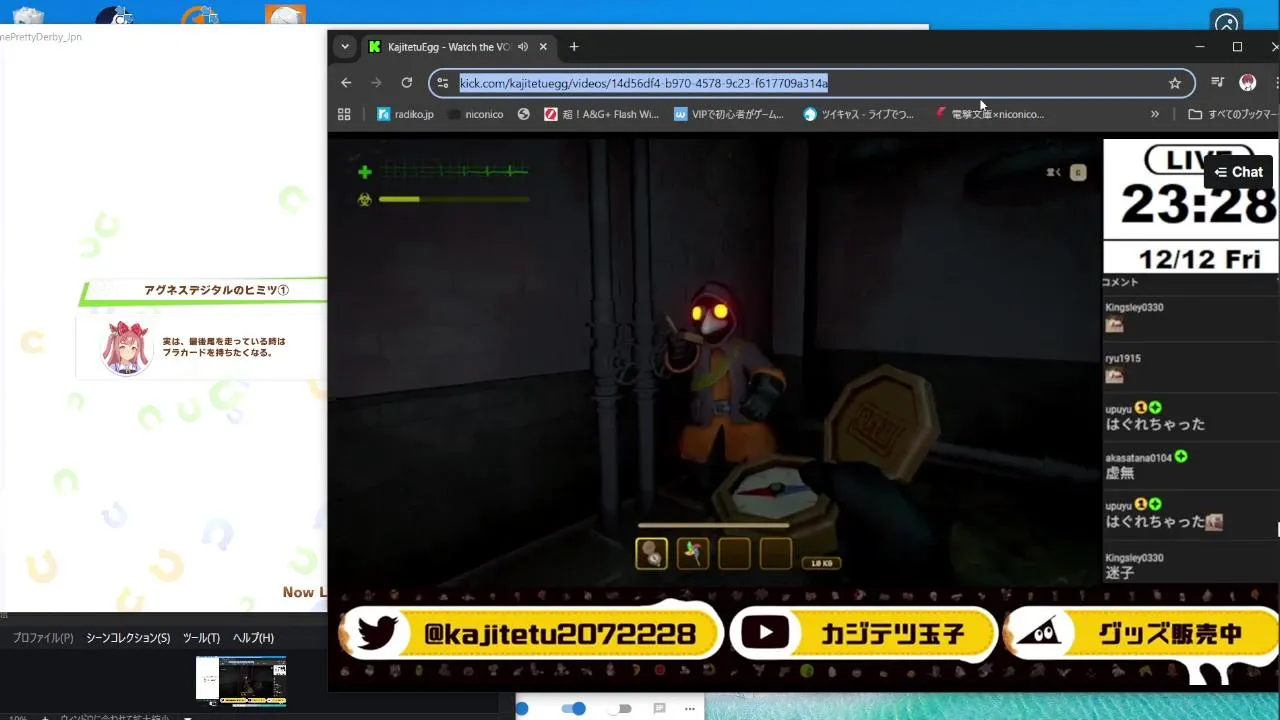1280x720 pixels.
Task: Open ヘルプ(H) menu in OBS
Action: [x=253, y=638]
